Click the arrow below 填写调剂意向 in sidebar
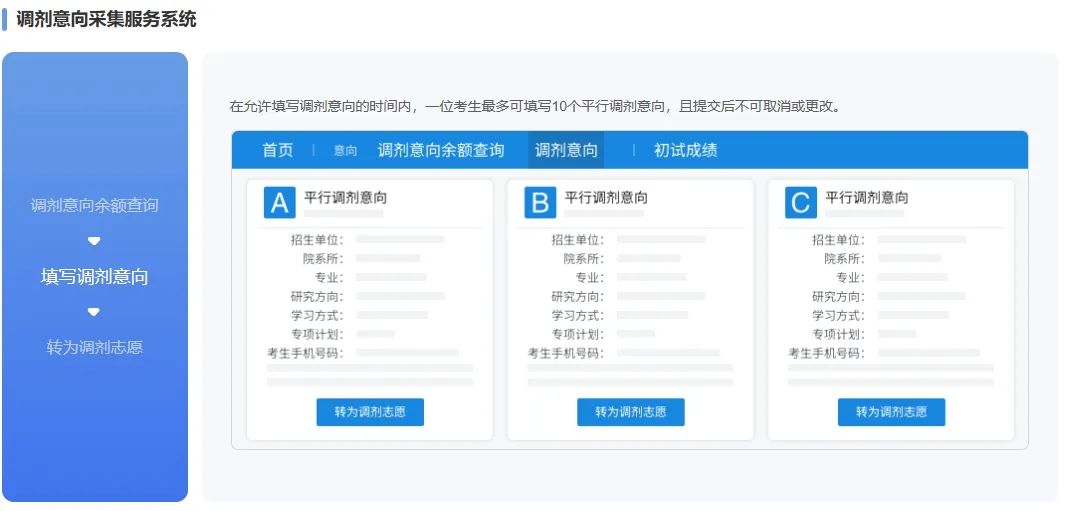This screenshot has width=1065, height=511. (x=94, y=312)
